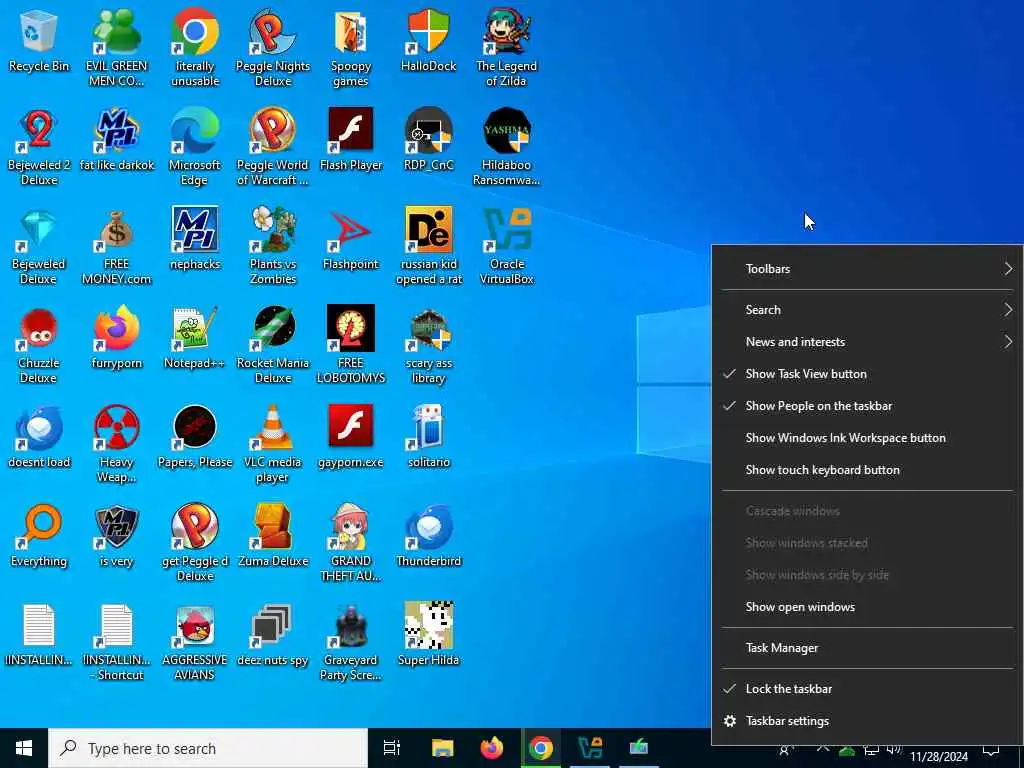Enable Show Windows Ink Workspace button
Screen dimensions: 1024x768
click(x=867, y=438)
